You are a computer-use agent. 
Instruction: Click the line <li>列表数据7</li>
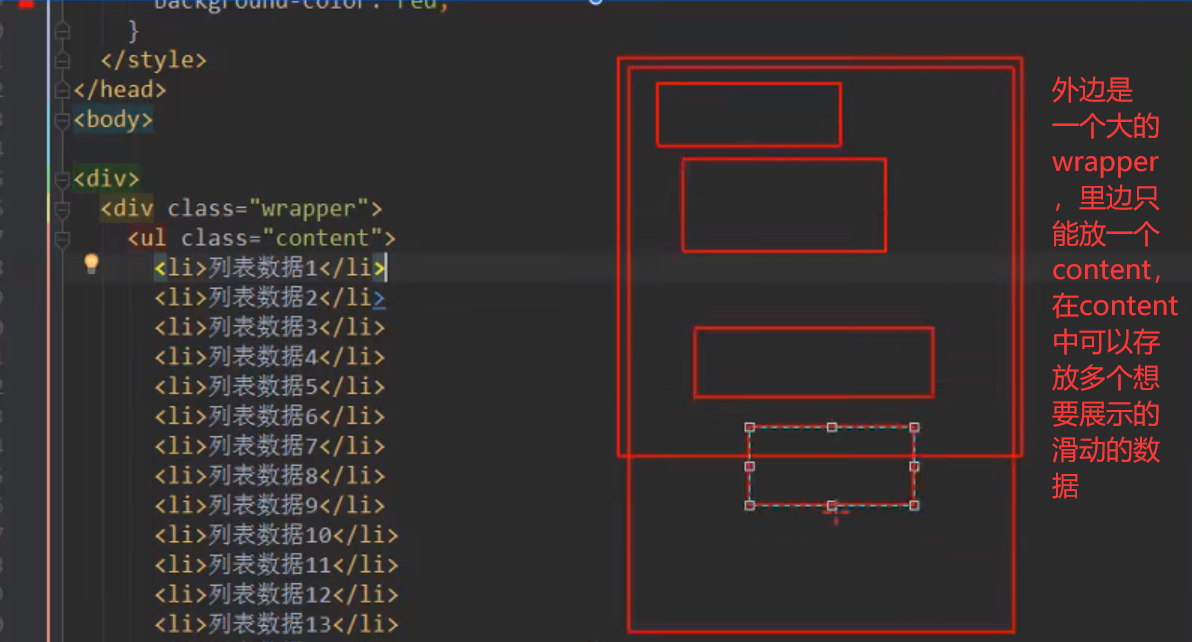pyautogui.click(x=270, y=445)
